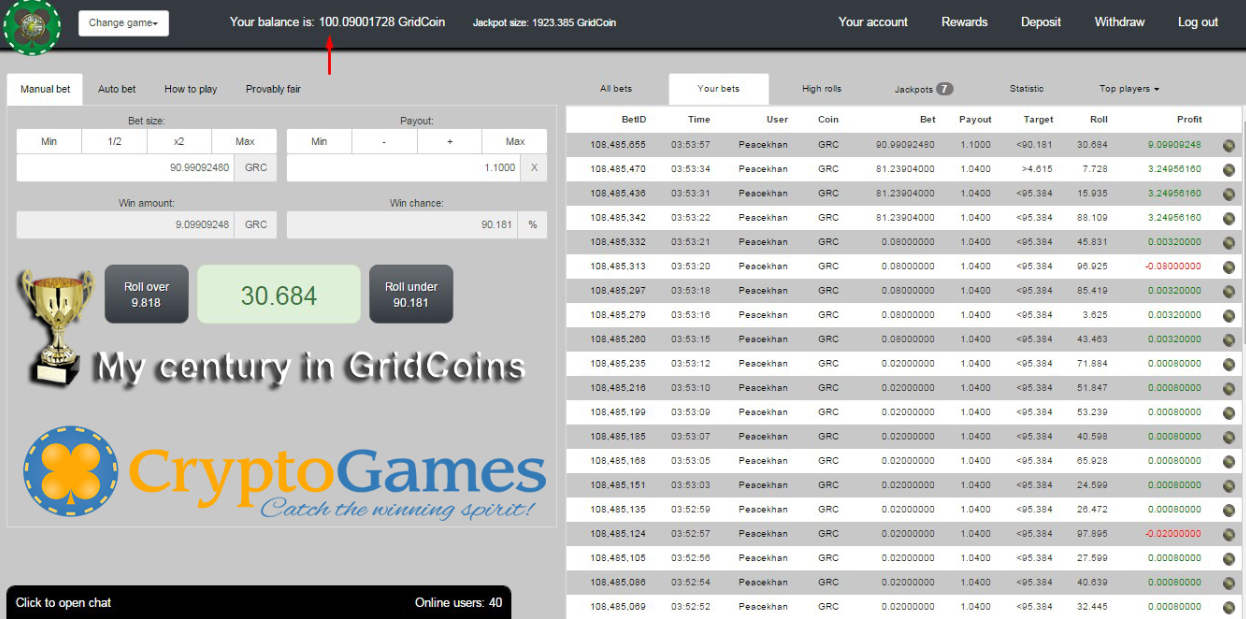The width and height of the screenshot is (1246, 619).
Task: Open verify icon for bet 108,485,199
Action: coord(1228,412)
